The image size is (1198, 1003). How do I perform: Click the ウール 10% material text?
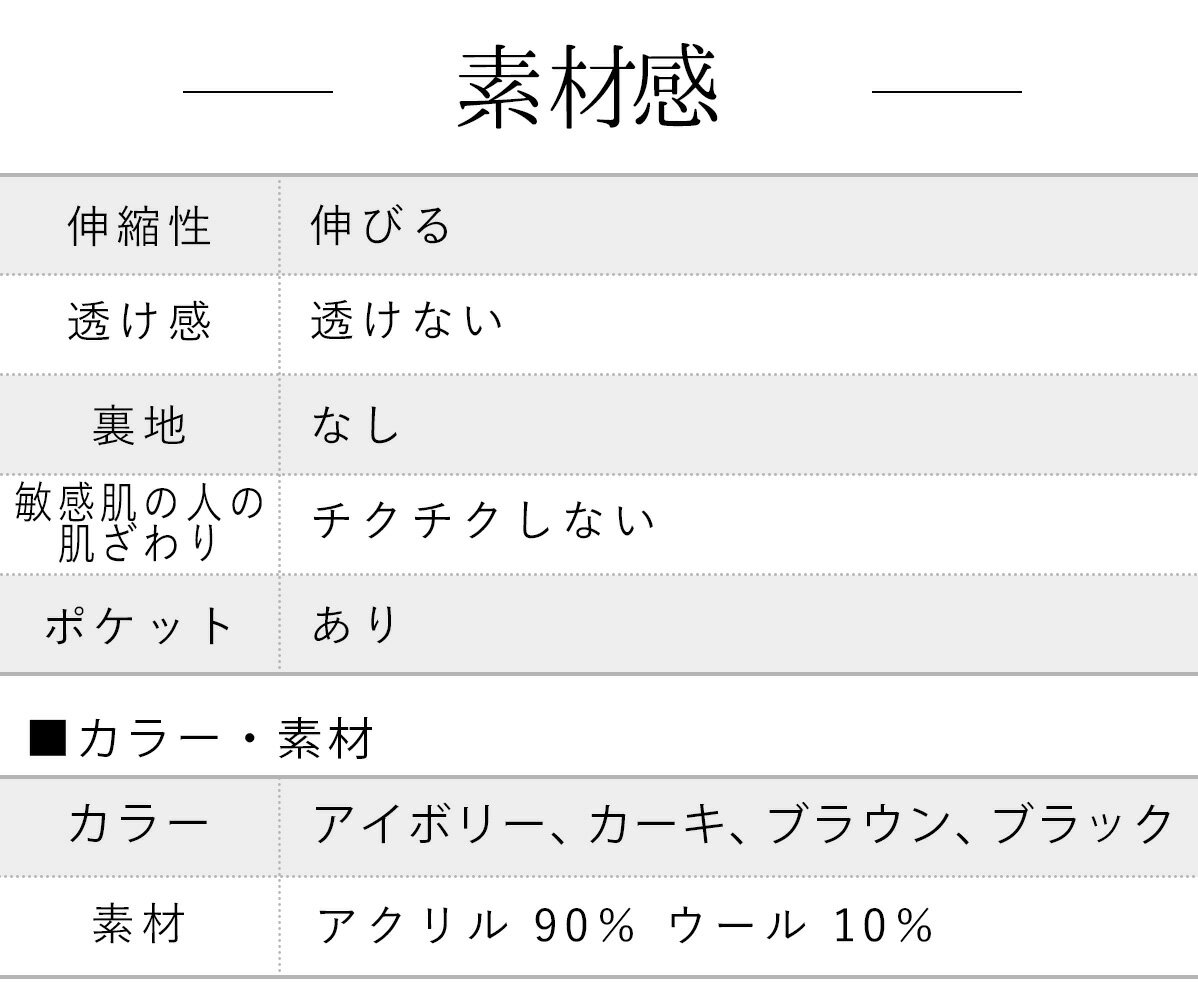(x=800, y=926)
